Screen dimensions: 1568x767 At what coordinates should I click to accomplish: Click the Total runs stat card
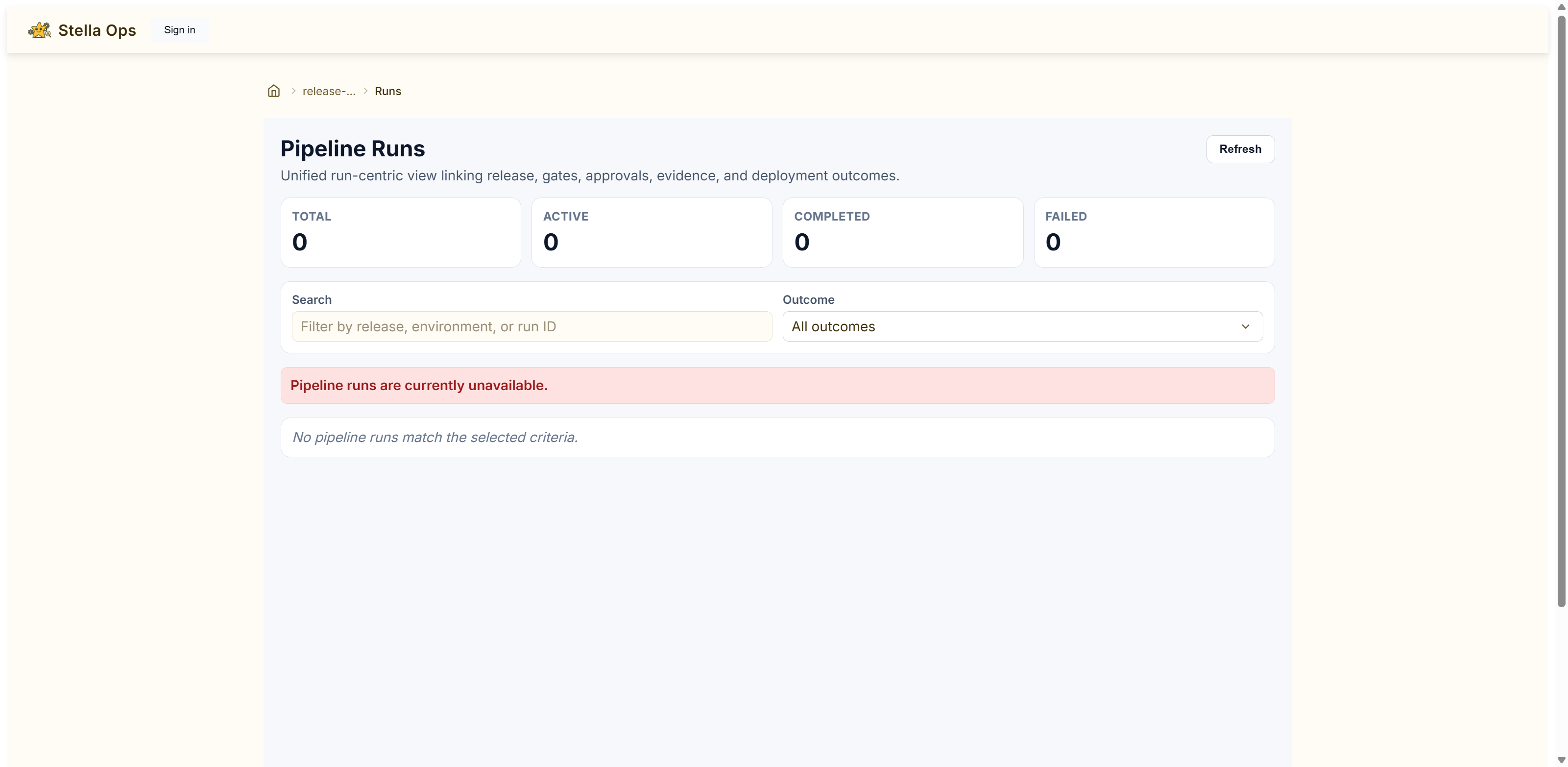[x=401, y=232]
